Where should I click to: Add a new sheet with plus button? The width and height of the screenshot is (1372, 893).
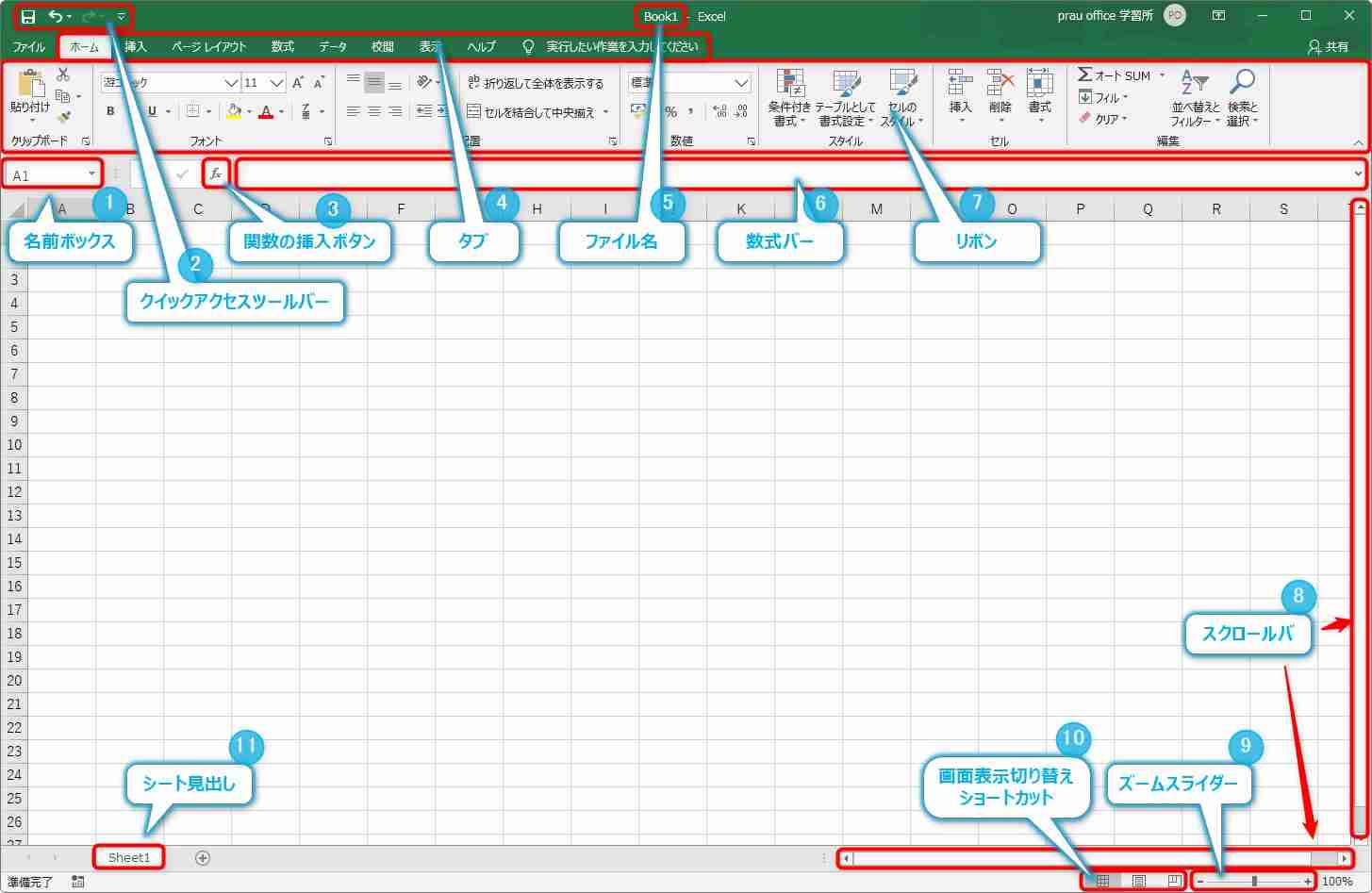point(203,857)
